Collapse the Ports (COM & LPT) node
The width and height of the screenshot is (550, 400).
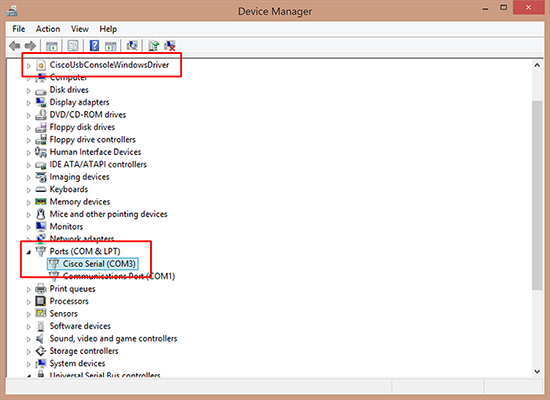click(x=29, y=252)
